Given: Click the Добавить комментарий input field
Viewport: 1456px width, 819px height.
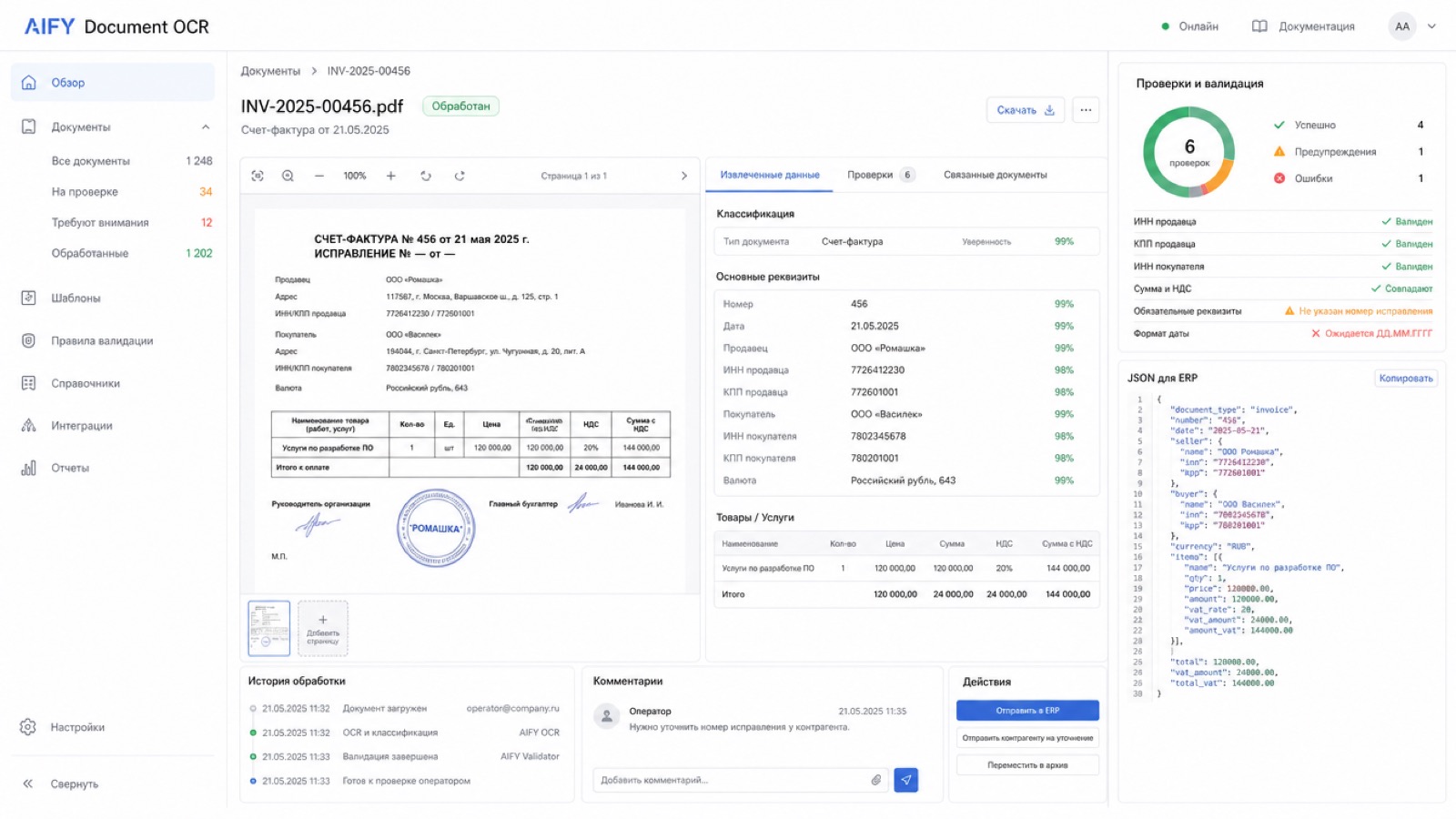Looking at the screenshot, I should tap(733, 780).
